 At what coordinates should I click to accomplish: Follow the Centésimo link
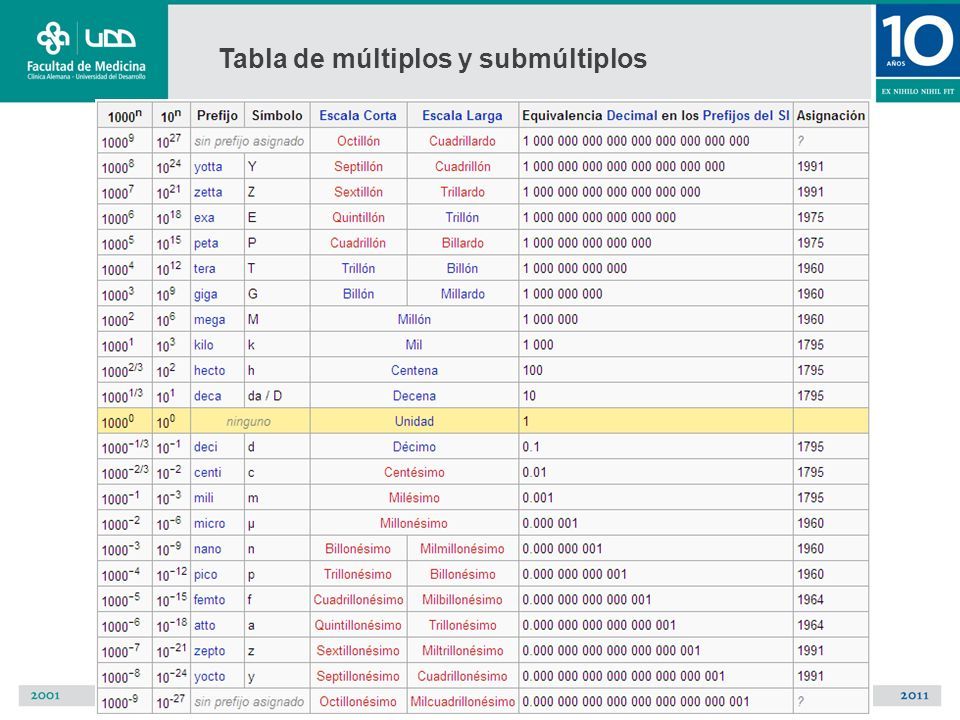click(414, 473)
